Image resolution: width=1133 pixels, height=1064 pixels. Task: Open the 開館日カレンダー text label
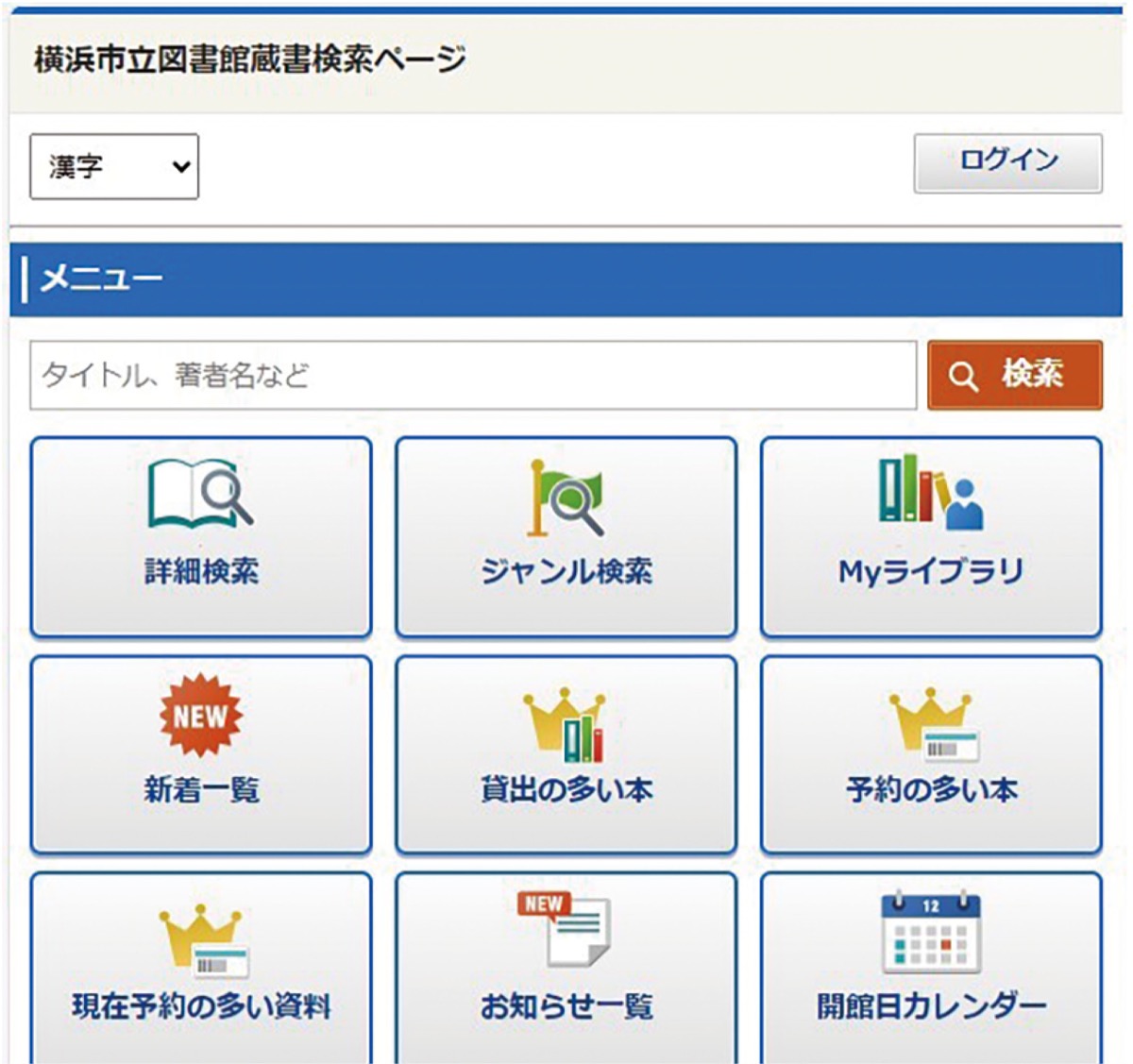pyautogui.click(x=931, y=1006)
